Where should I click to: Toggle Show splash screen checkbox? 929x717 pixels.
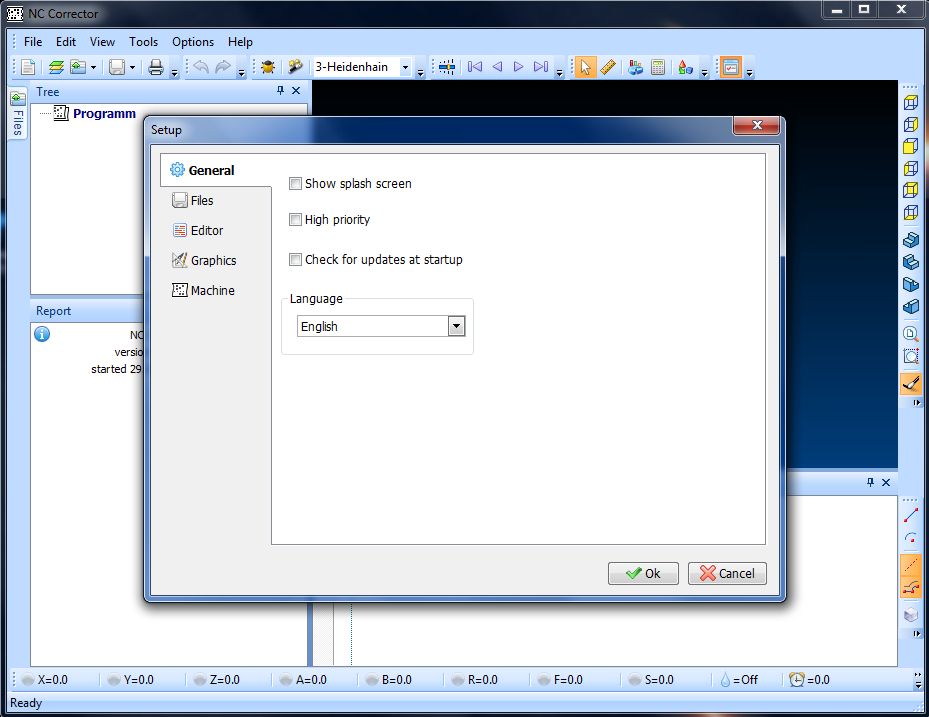click(x=295, y=184)
